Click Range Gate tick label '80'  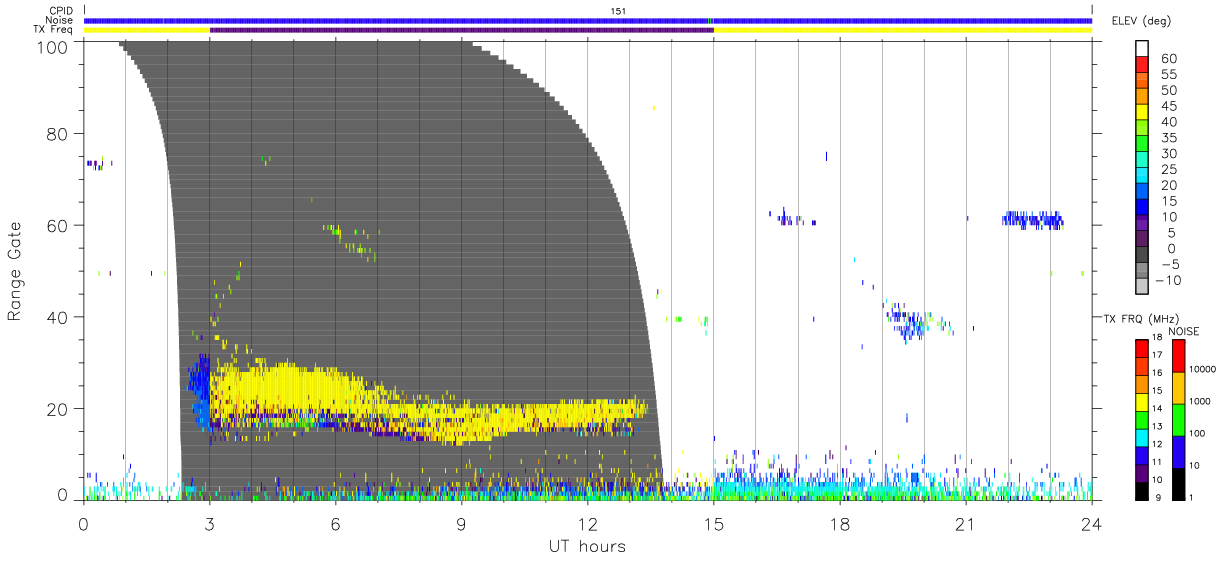59,134
